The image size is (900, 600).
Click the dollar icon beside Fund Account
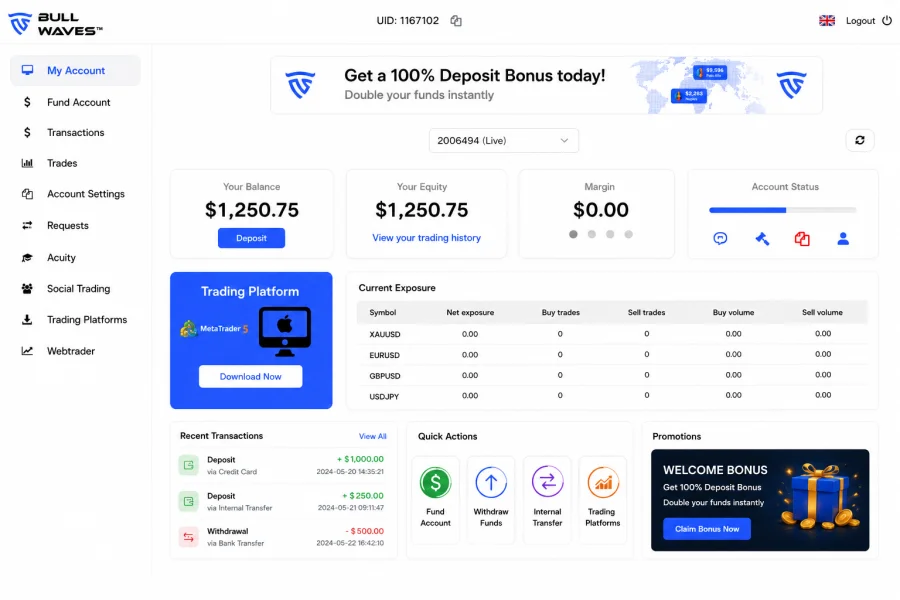click(x=27, y=102)
